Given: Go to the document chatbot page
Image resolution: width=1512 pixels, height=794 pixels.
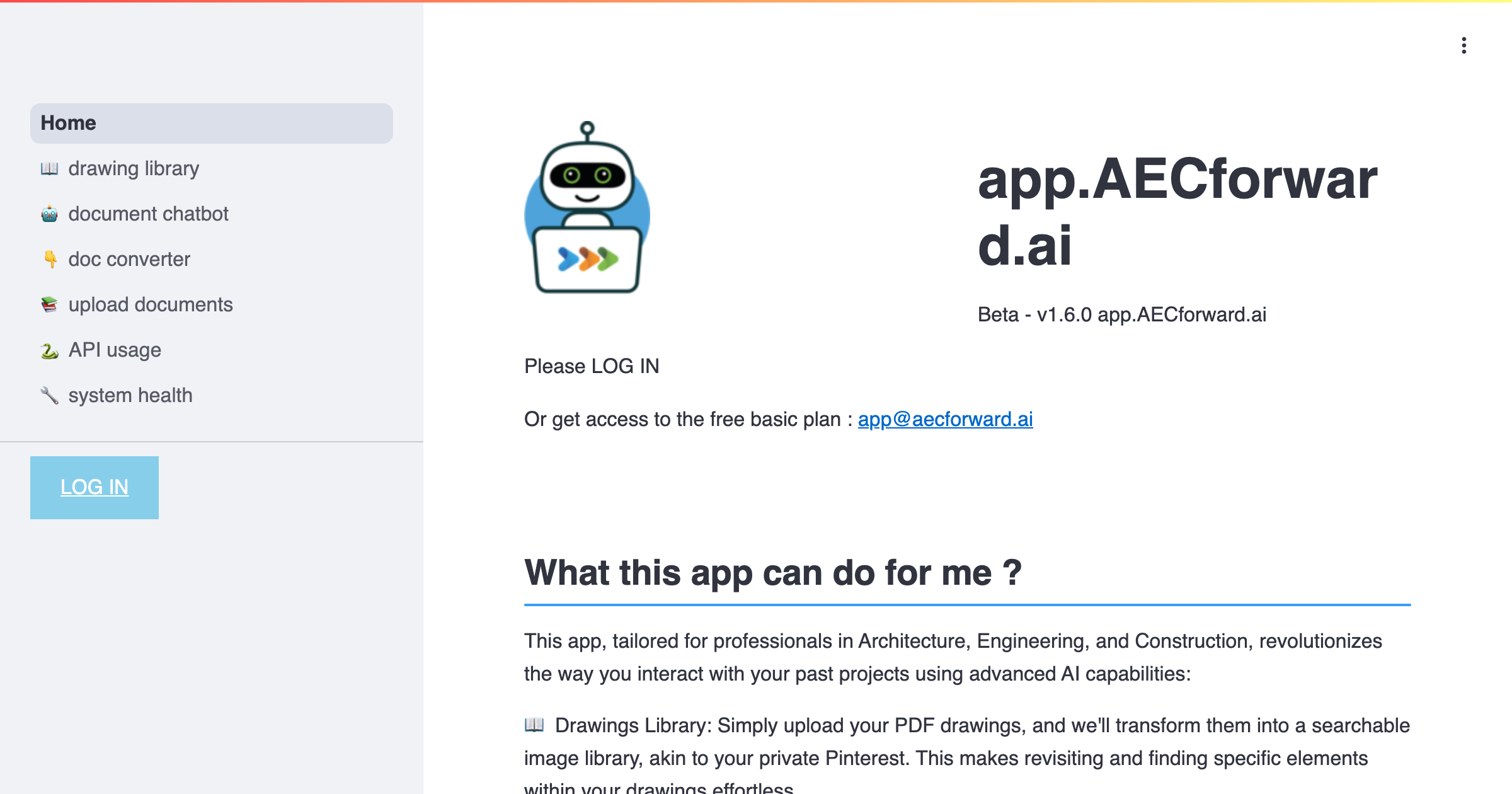Looking at the screenshot, I should pos(212,214).
